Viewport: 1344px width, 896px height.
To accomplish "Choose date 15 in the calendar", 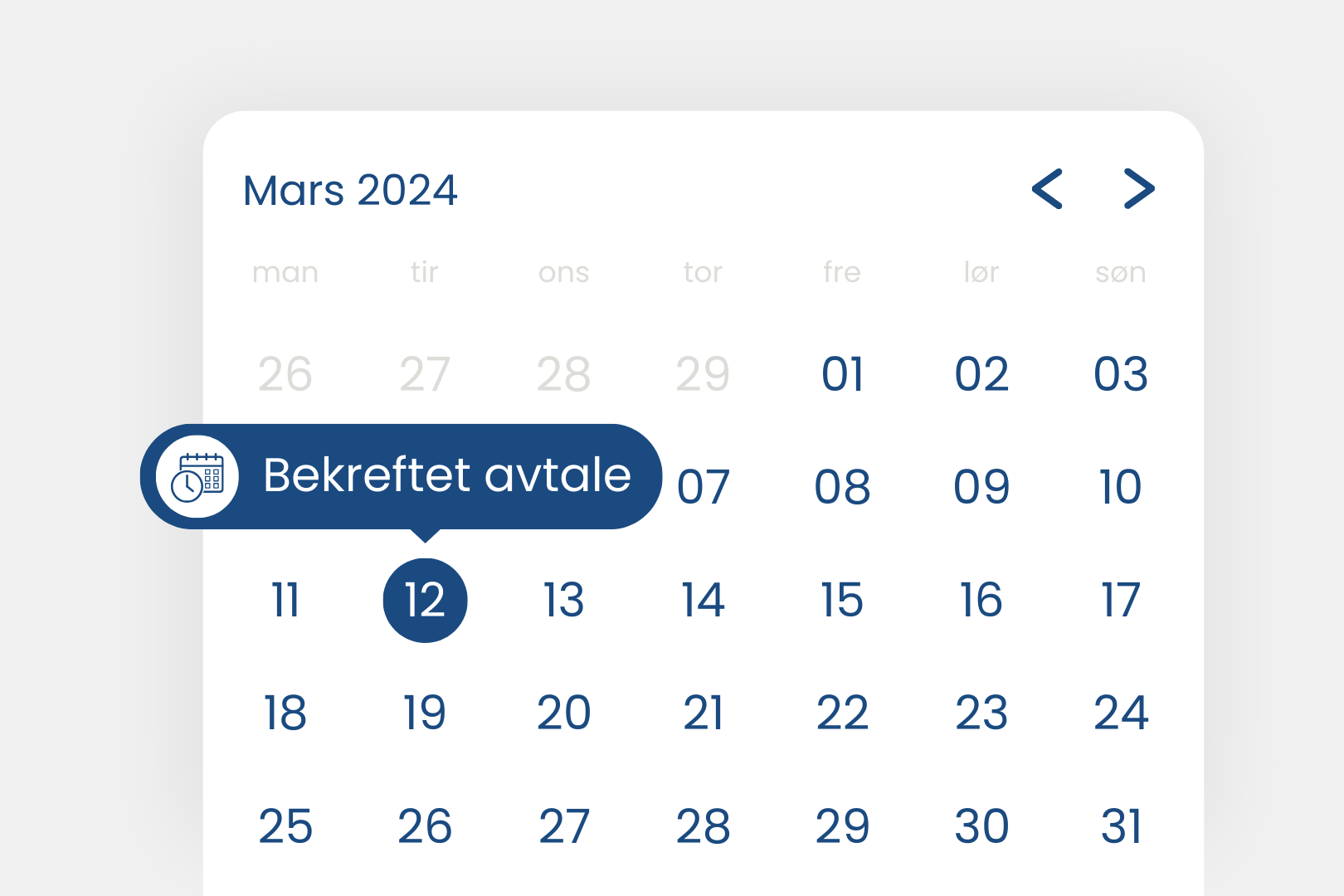I will pos(842,600).
